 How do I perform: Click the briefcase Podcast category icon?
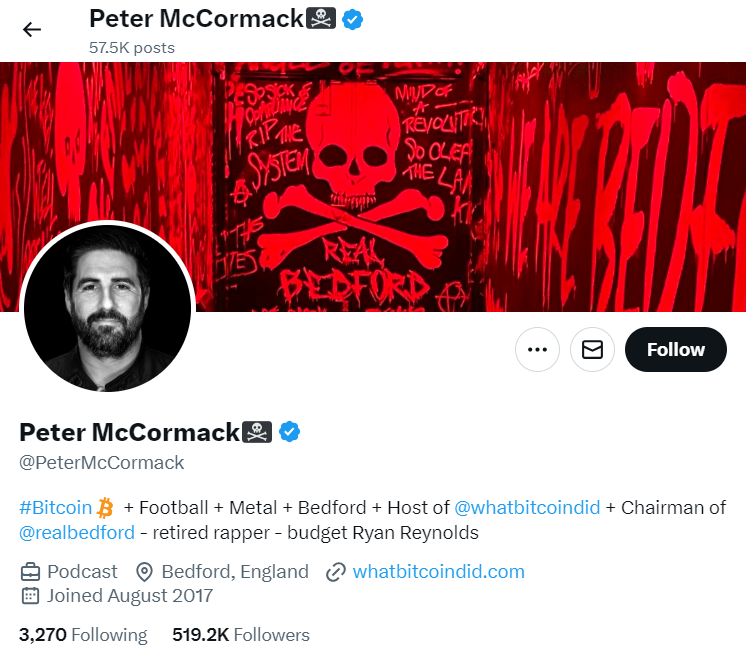point(30,572)
